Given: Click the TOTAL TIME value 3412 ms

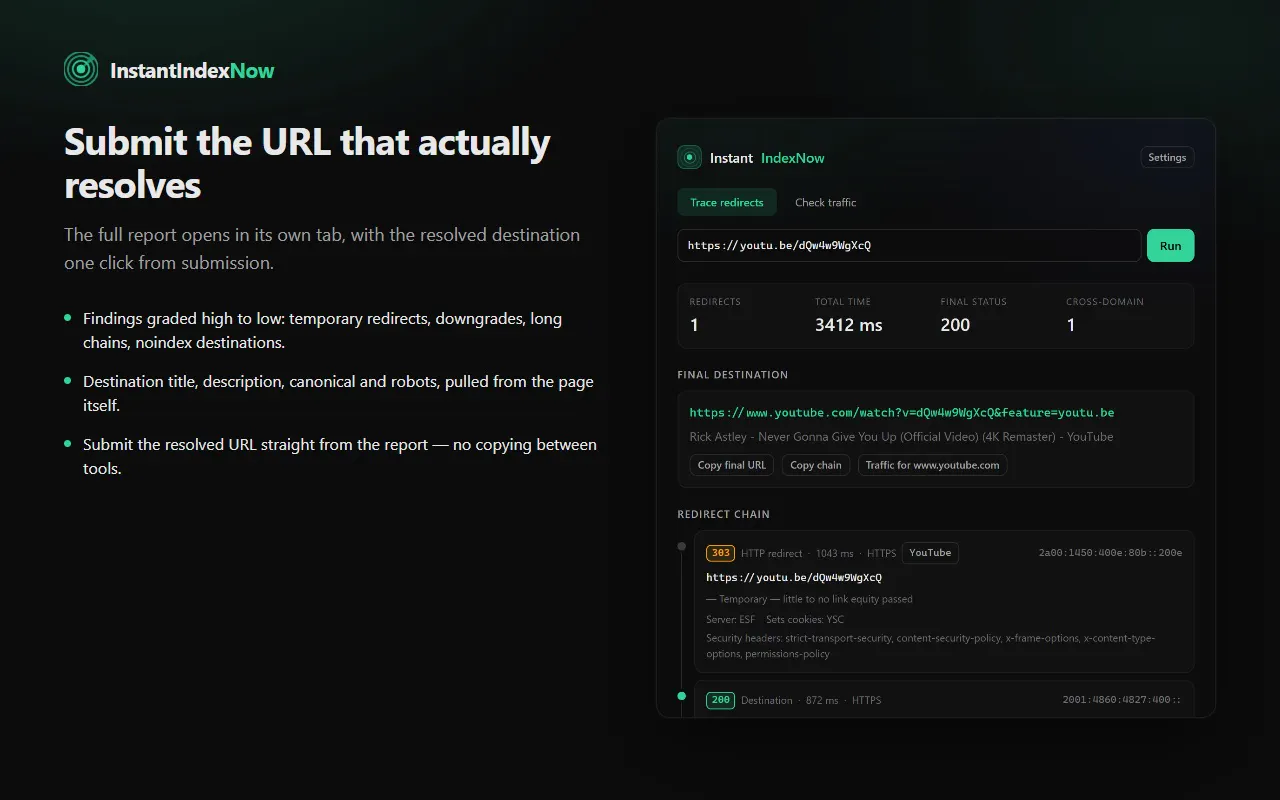Looking at the screenshot, I should (849, 325).
